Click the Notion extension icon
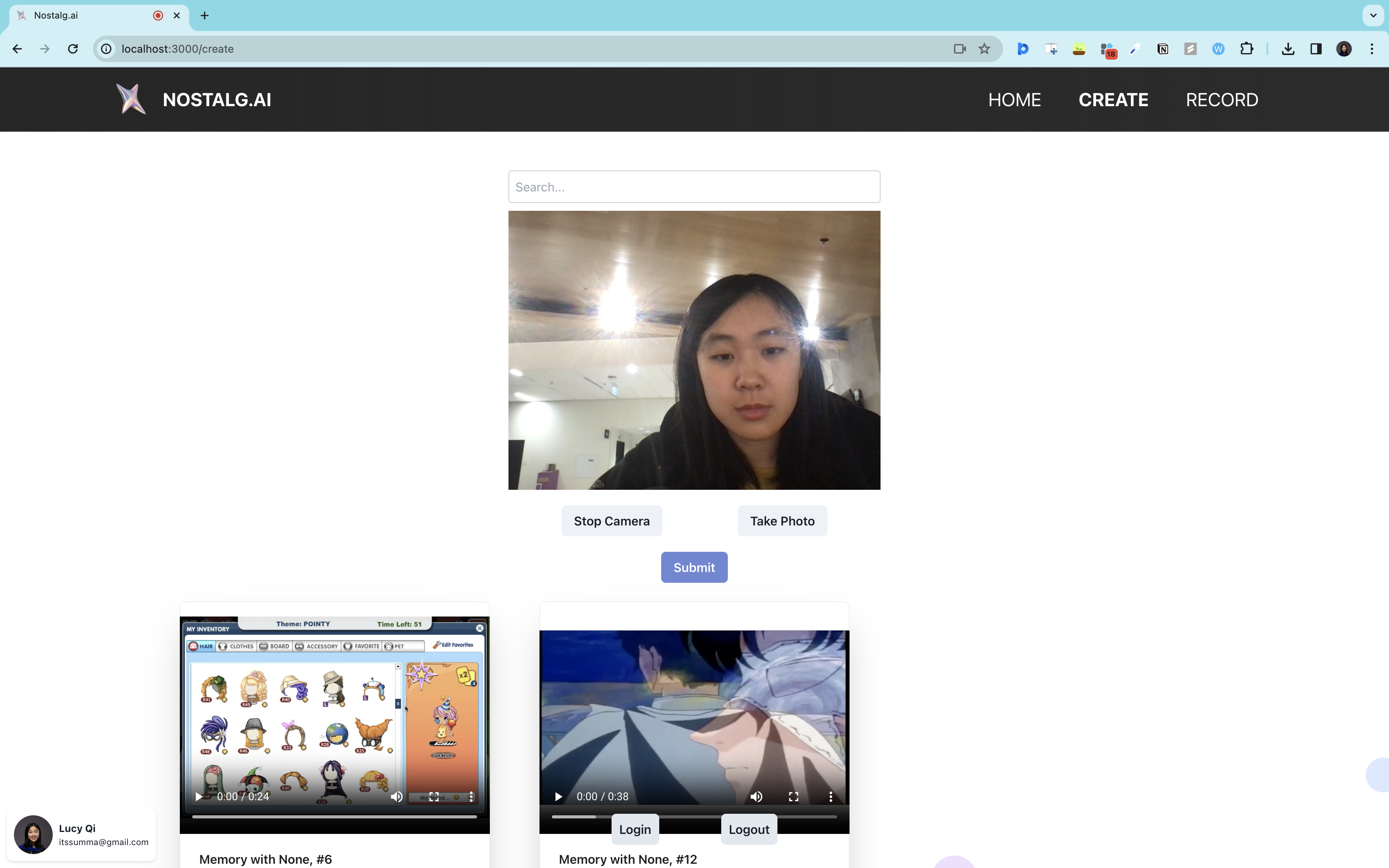1389x868 pixels. (x=1162, y=49)
